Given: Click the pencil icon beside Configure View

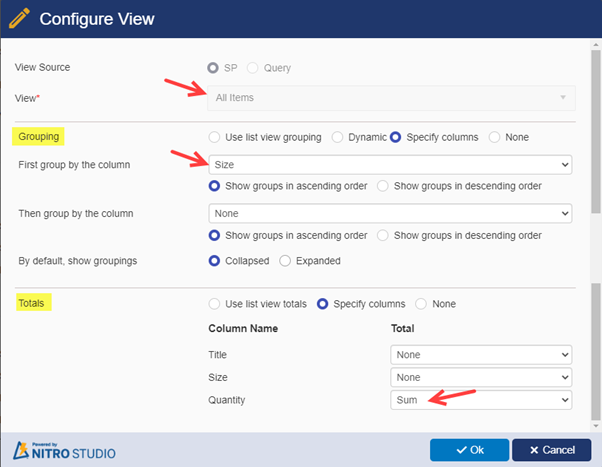Looking at the screenshot, I should point(19,18).
